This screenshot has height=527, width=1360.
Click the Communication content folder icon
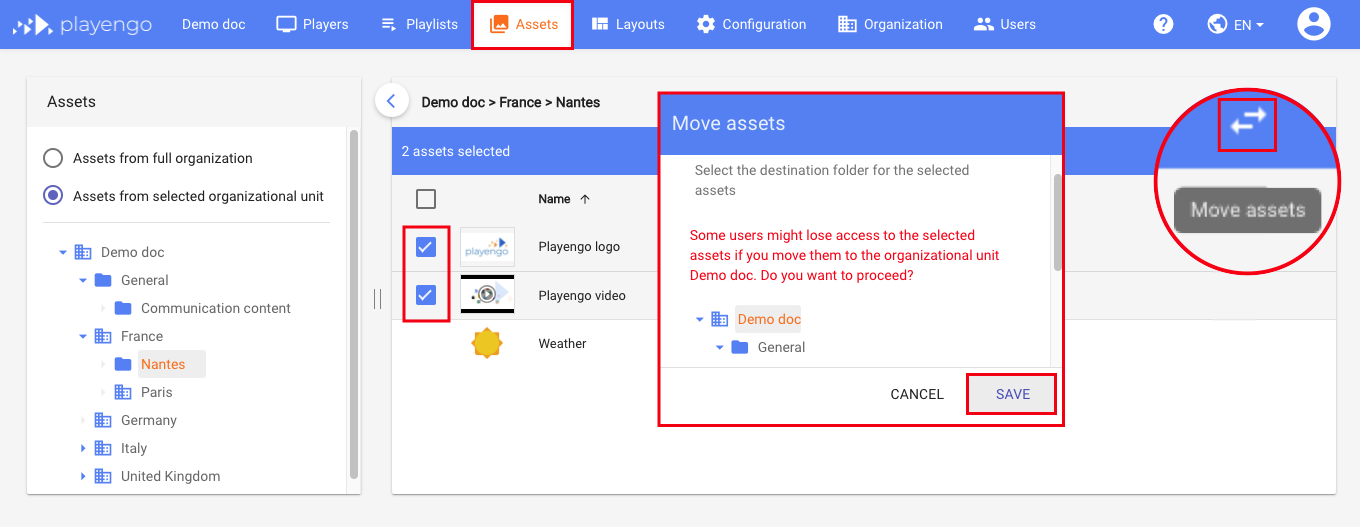pos(123,308)
